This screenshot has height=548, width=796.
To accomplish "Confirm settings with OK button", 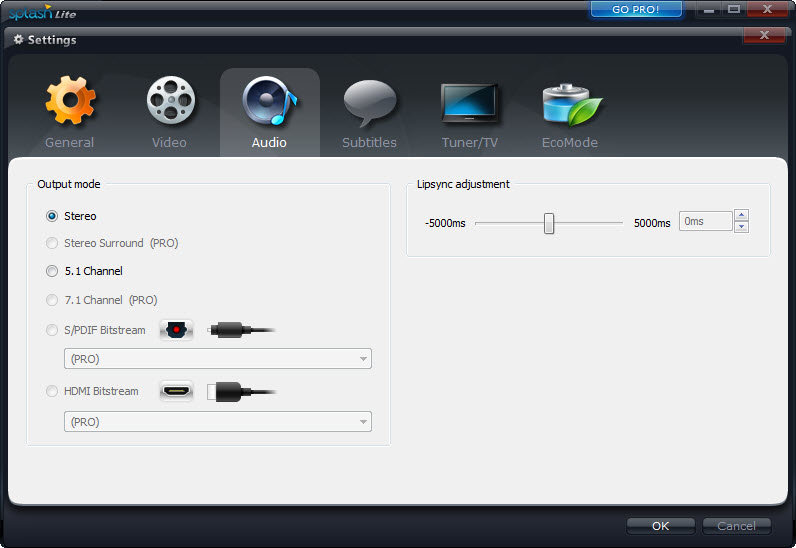I will [660, 526].
